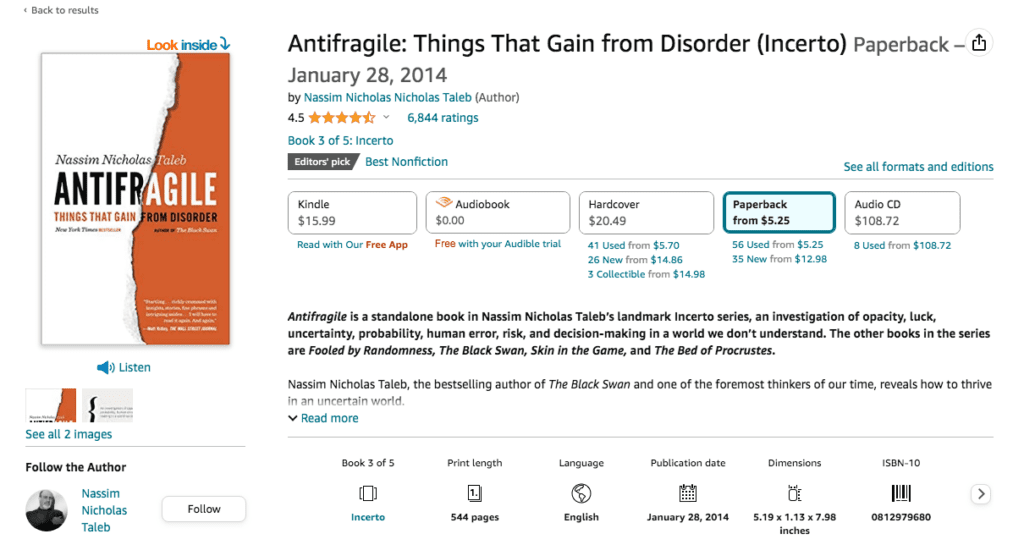Image resolution: width=1024 pixels, height=556 pixels.
Task: Follow author Nassim Nicholas Taleb
Action: [x=204, y=509]
